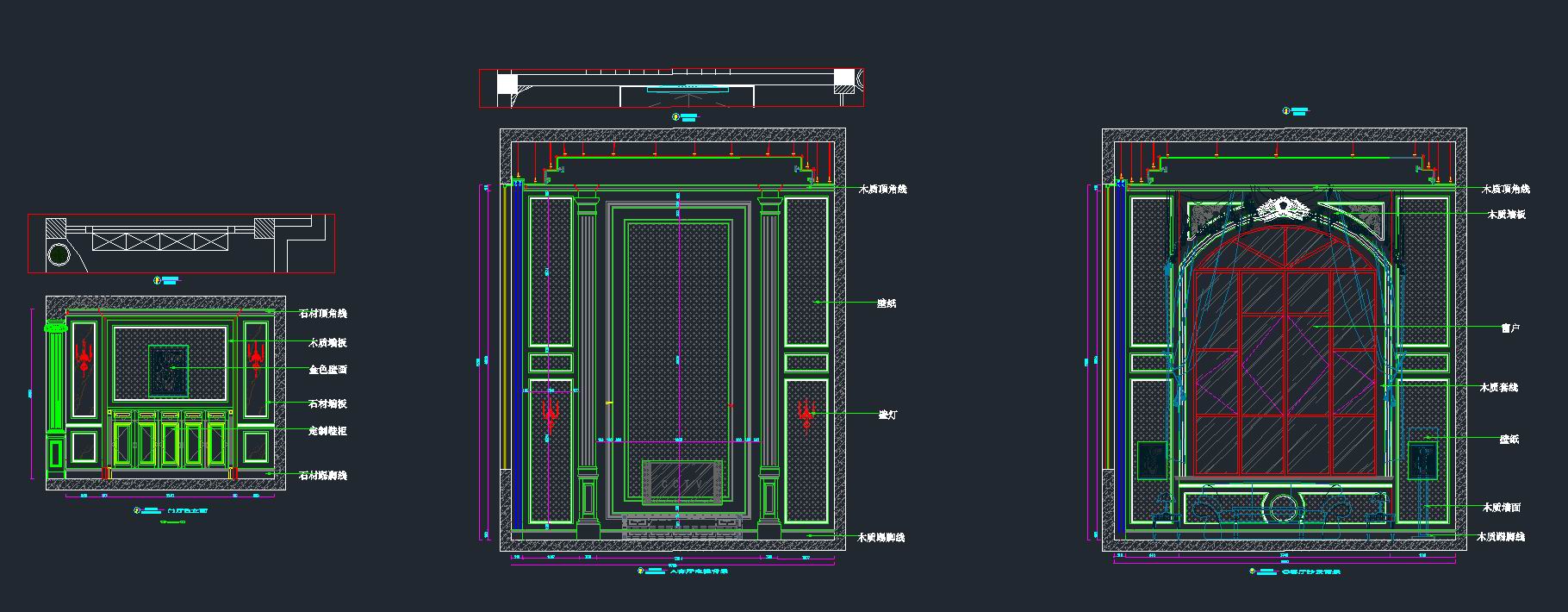Click the fireplace at bottom of middle elevation
This screenshot has width=1568, height=612.
coord(681,483)
